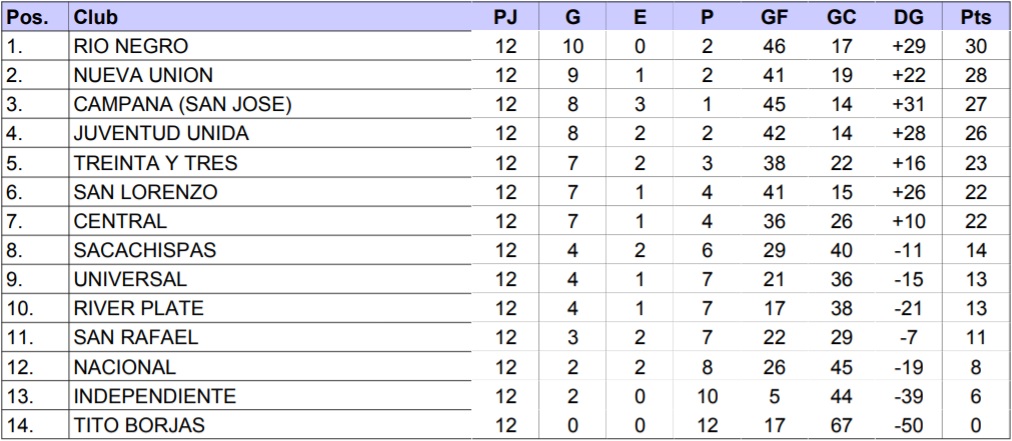
Task: Click the CENTRAL club cell
Action: pyautogui.click(x=120, y=221)
